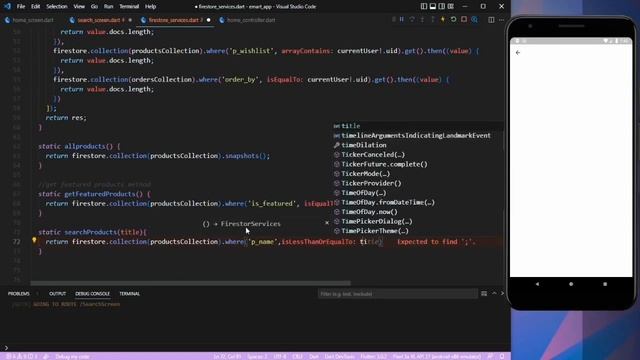Open the File menu

[x=21, y=7]
